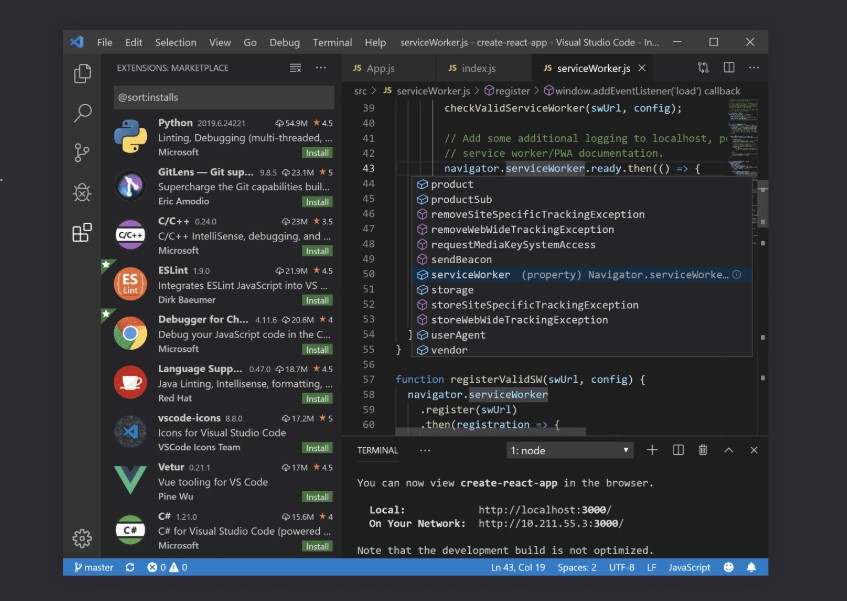Open the Debug menu
This screenshot has height=601, width=847.
point(285,42)
